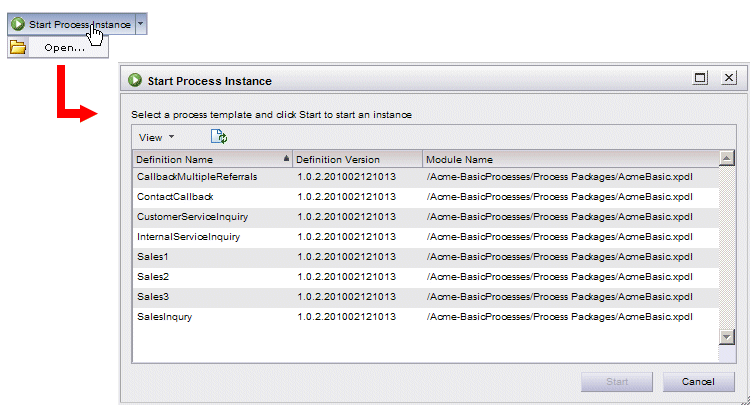Click the refresh templates page icon
The image size is (754, 410).
pyautogui.click(x=219, y=137)
